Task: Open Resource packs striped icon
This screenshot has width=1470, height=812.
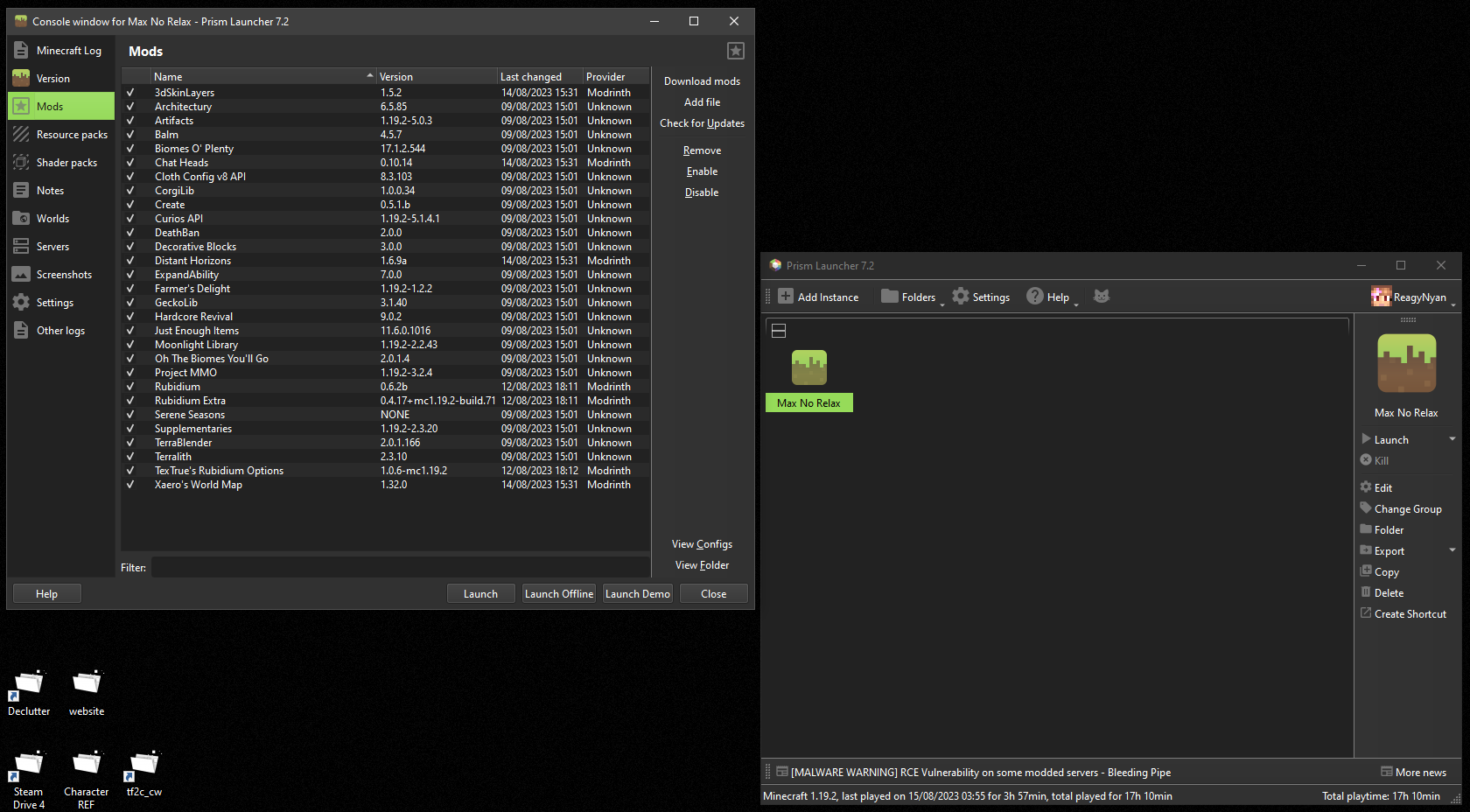Action: 21,135
